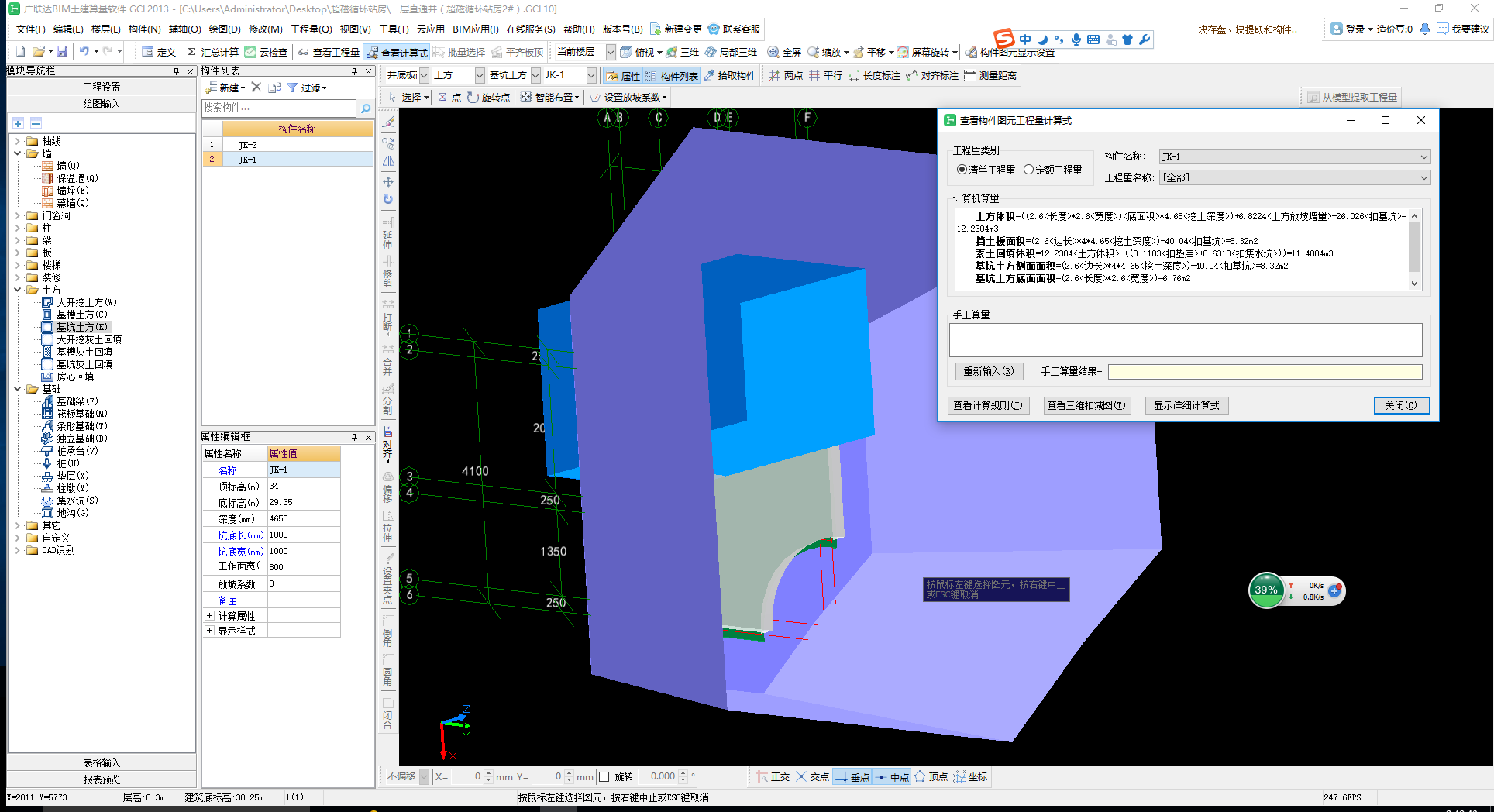
Task: Click the save file icon
Action: tap(62, 51)
